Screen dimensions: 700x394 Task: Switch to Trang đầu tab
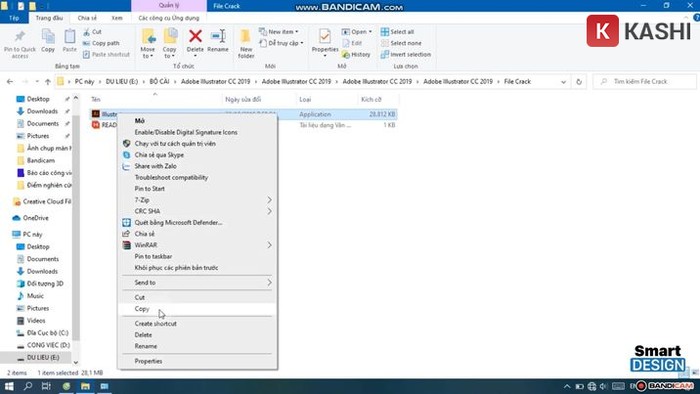tap(49, 18)
